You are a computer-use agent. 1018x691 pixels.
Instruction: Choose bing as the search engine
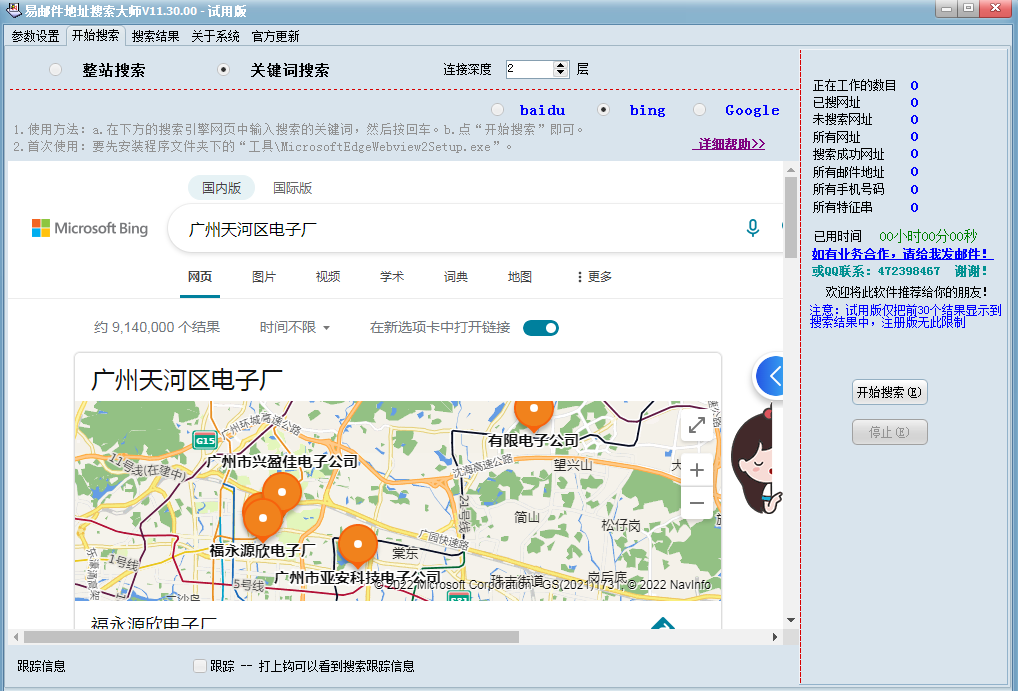(x=603, y=110)
